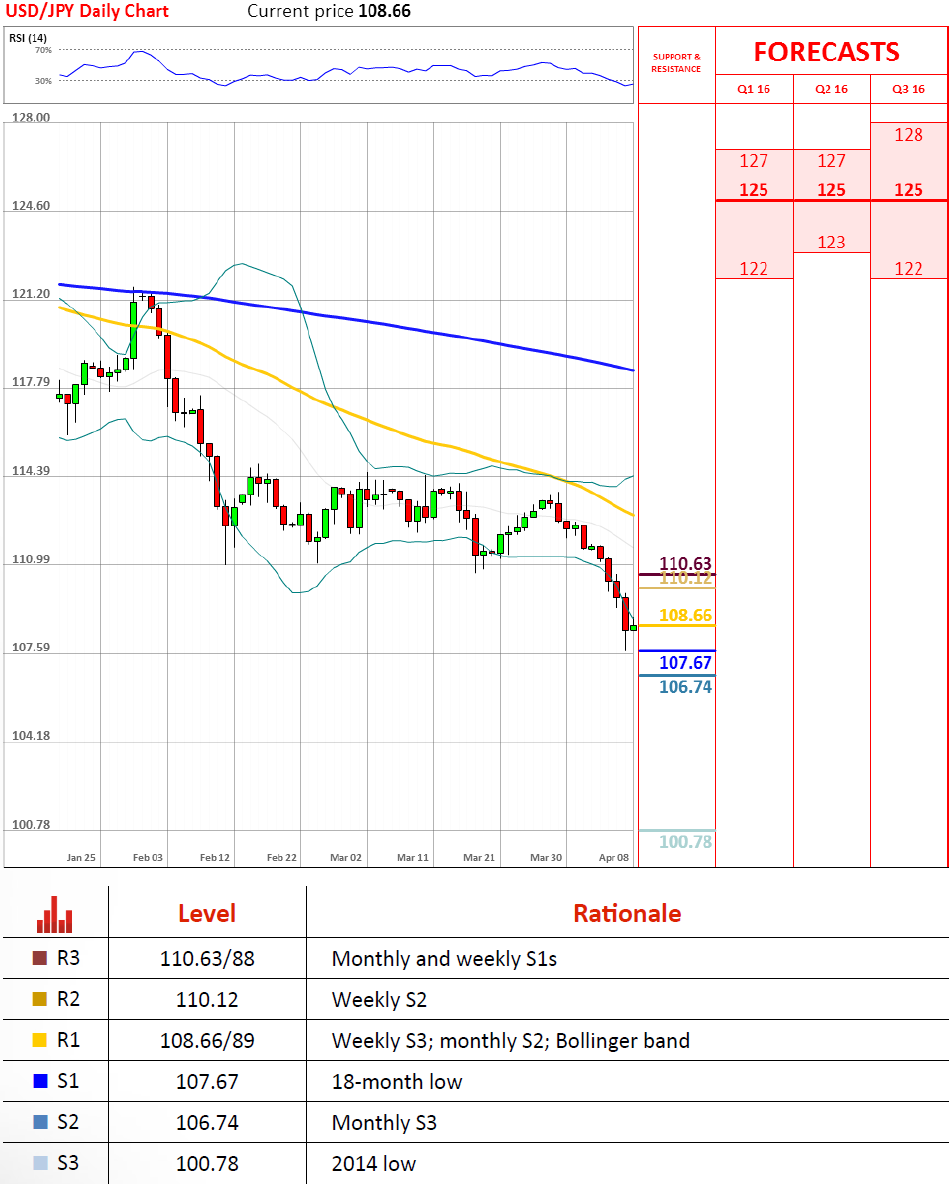This screenshot has width=952, height=1184.
Task: Click the Rationale column header
Action: (x=627, y=914)
